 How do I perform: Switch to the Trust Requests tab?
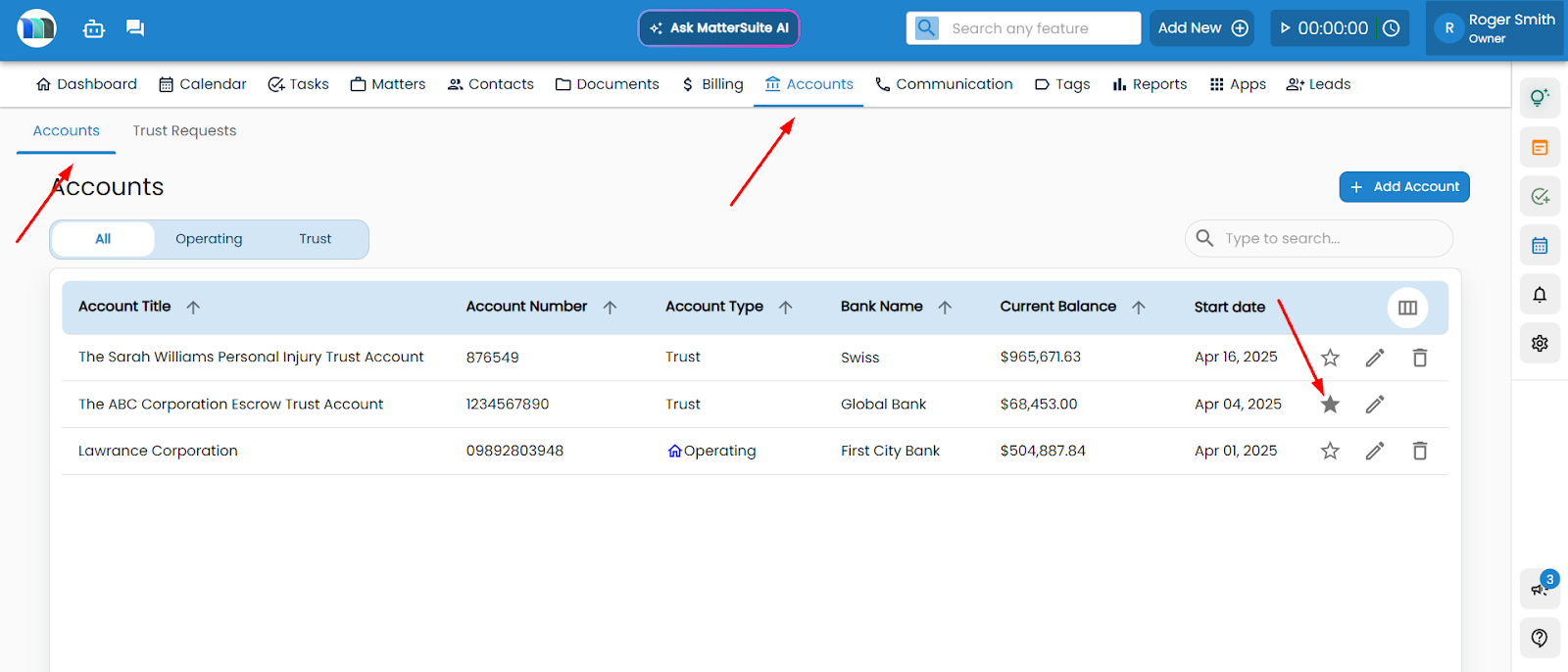point(184,131)
